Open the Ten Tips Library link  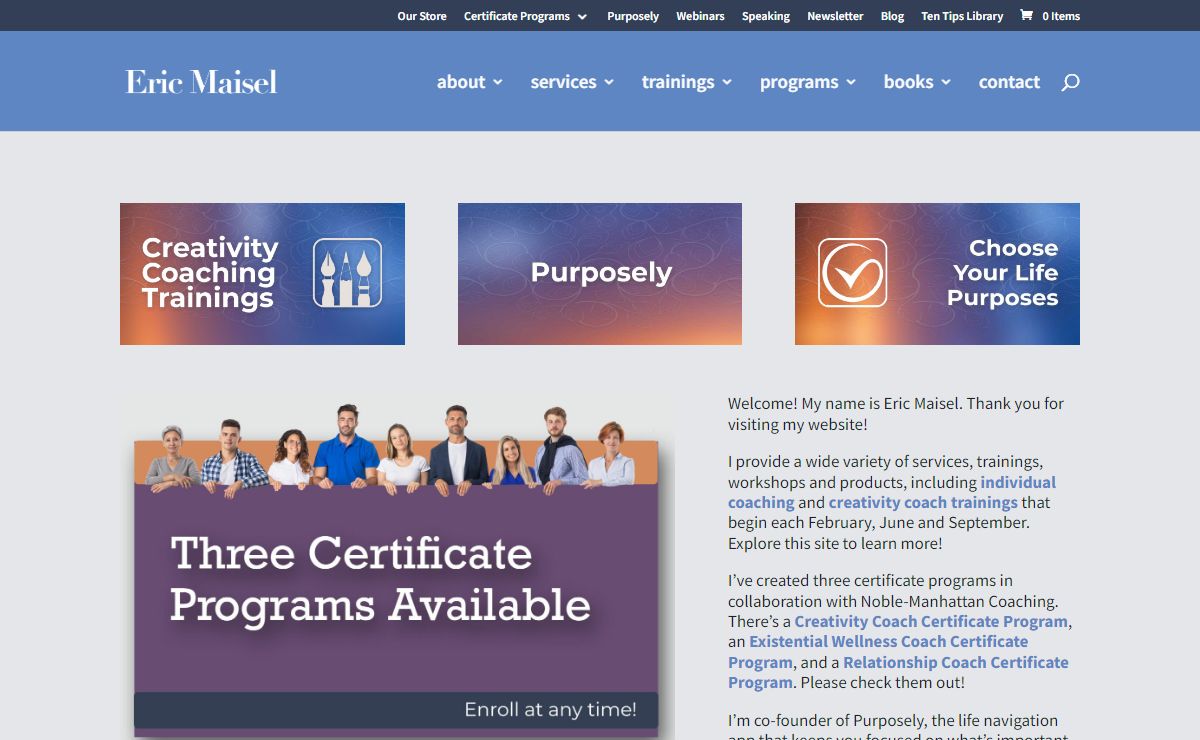(x=962, y=16)
